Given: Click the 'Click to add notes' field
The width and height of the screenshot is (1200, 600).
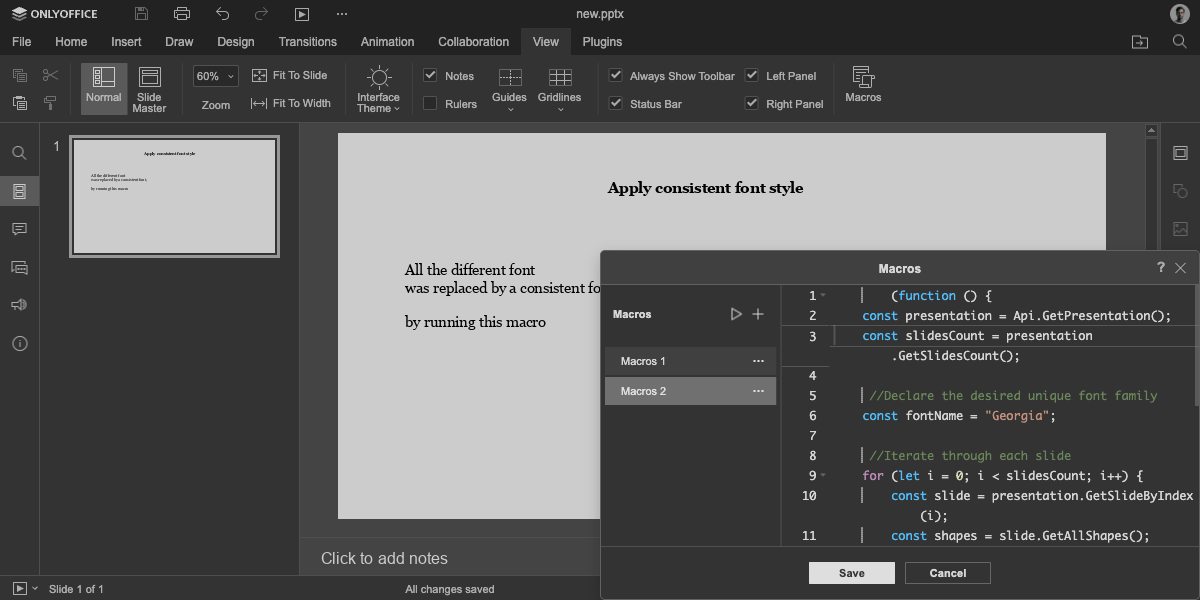Looking at the screenshot, I should tap(384, 558).
